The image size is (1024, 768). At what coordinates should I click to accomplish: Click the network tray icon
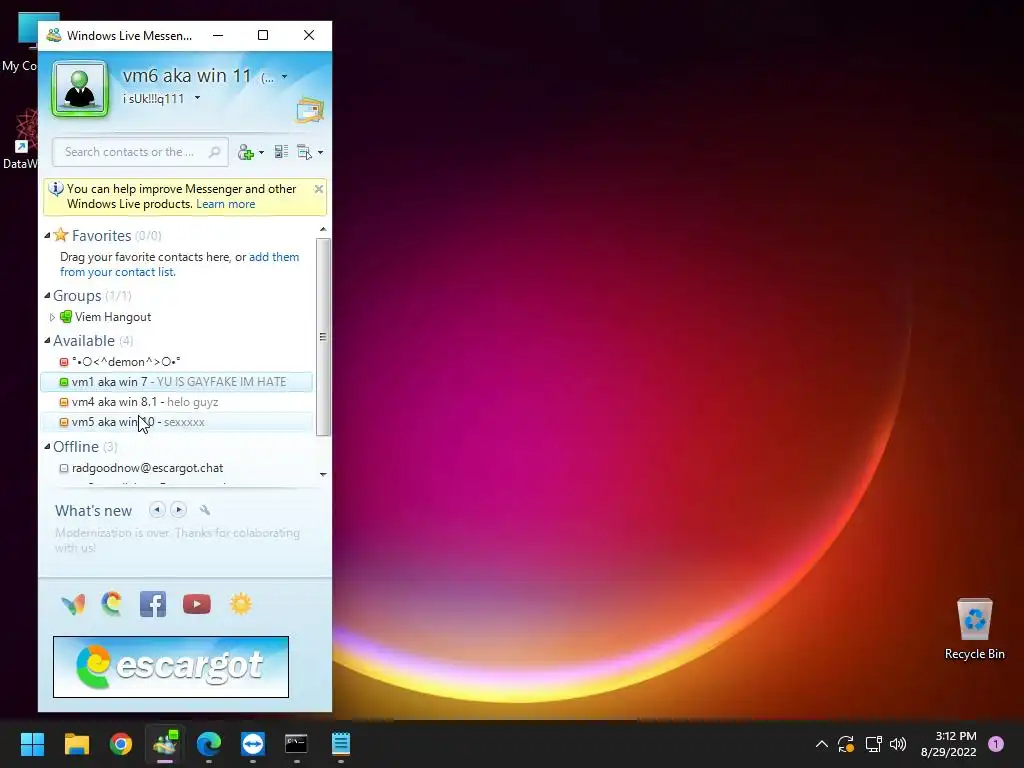pos(873,744)
